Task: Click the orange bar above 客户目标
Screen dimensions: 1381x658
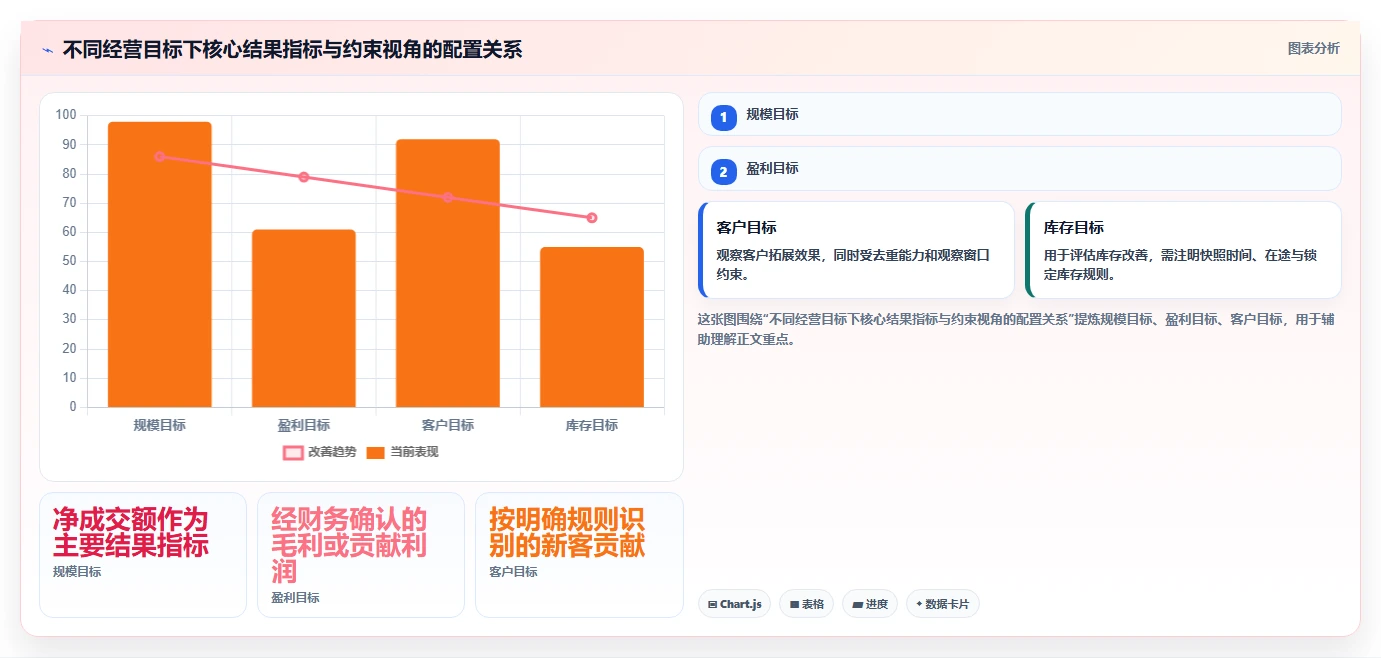Action: coord(448,273)
